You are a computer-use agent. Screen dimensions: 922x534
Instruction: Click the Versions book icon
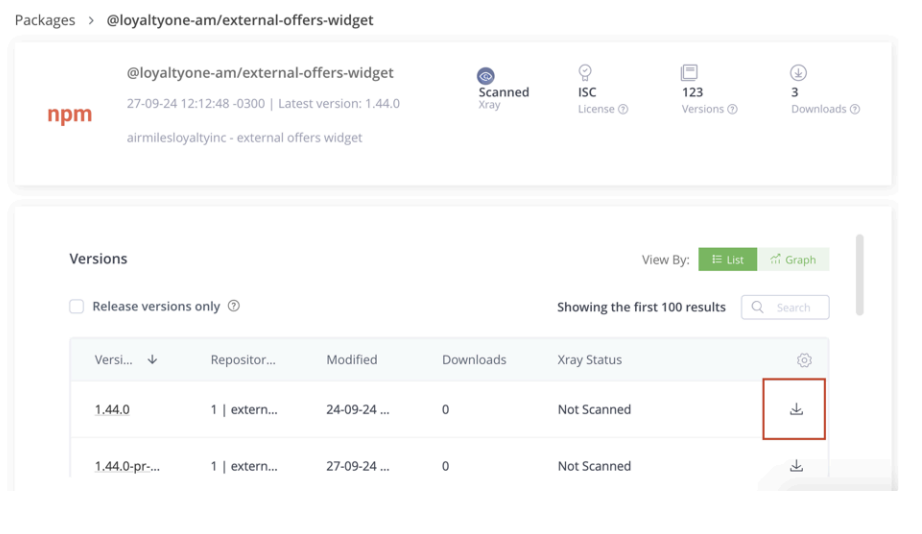(689, 72)
